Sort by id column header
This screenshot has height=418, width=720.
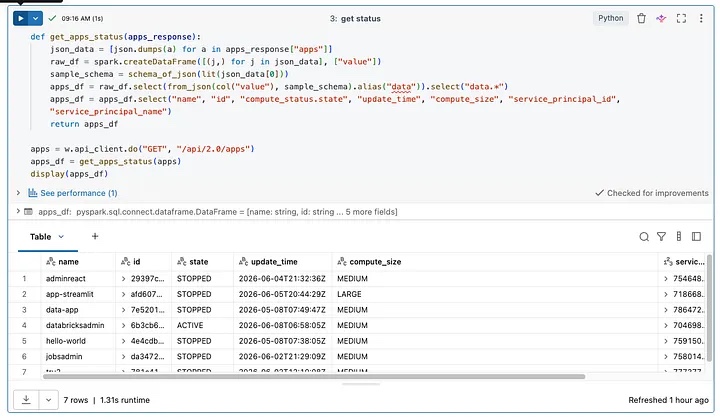(144, 262)
